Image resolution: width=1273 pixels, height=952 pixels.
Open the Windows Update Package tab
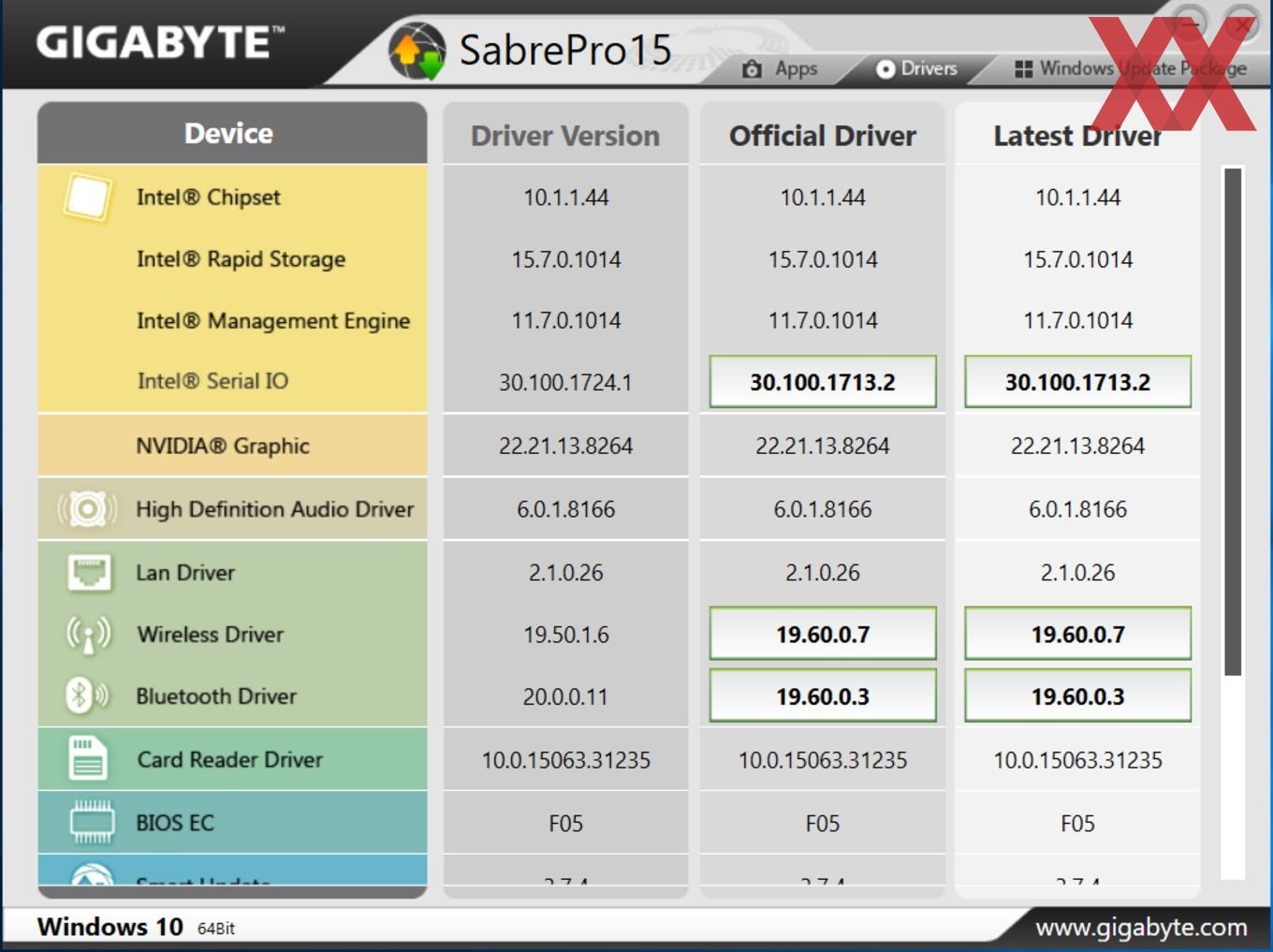point(1131,68)
